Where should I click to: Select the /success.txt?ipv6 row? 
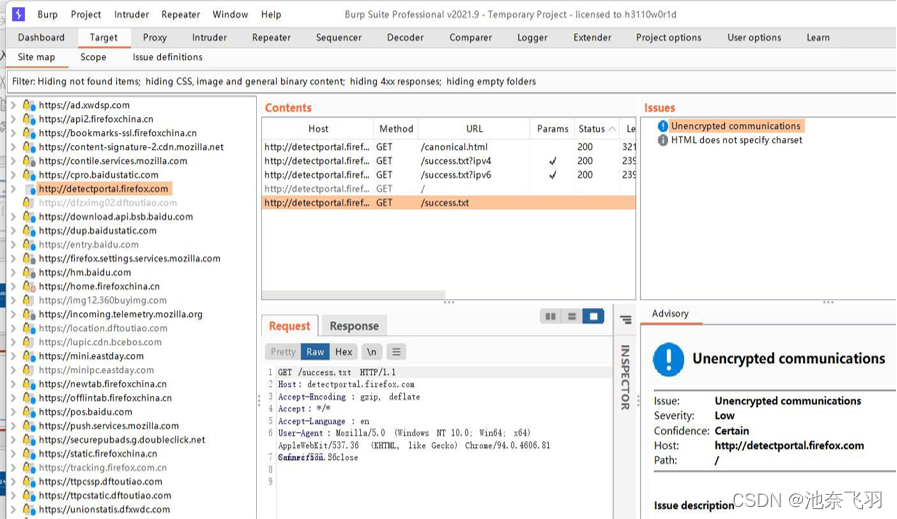coord(448,175)
